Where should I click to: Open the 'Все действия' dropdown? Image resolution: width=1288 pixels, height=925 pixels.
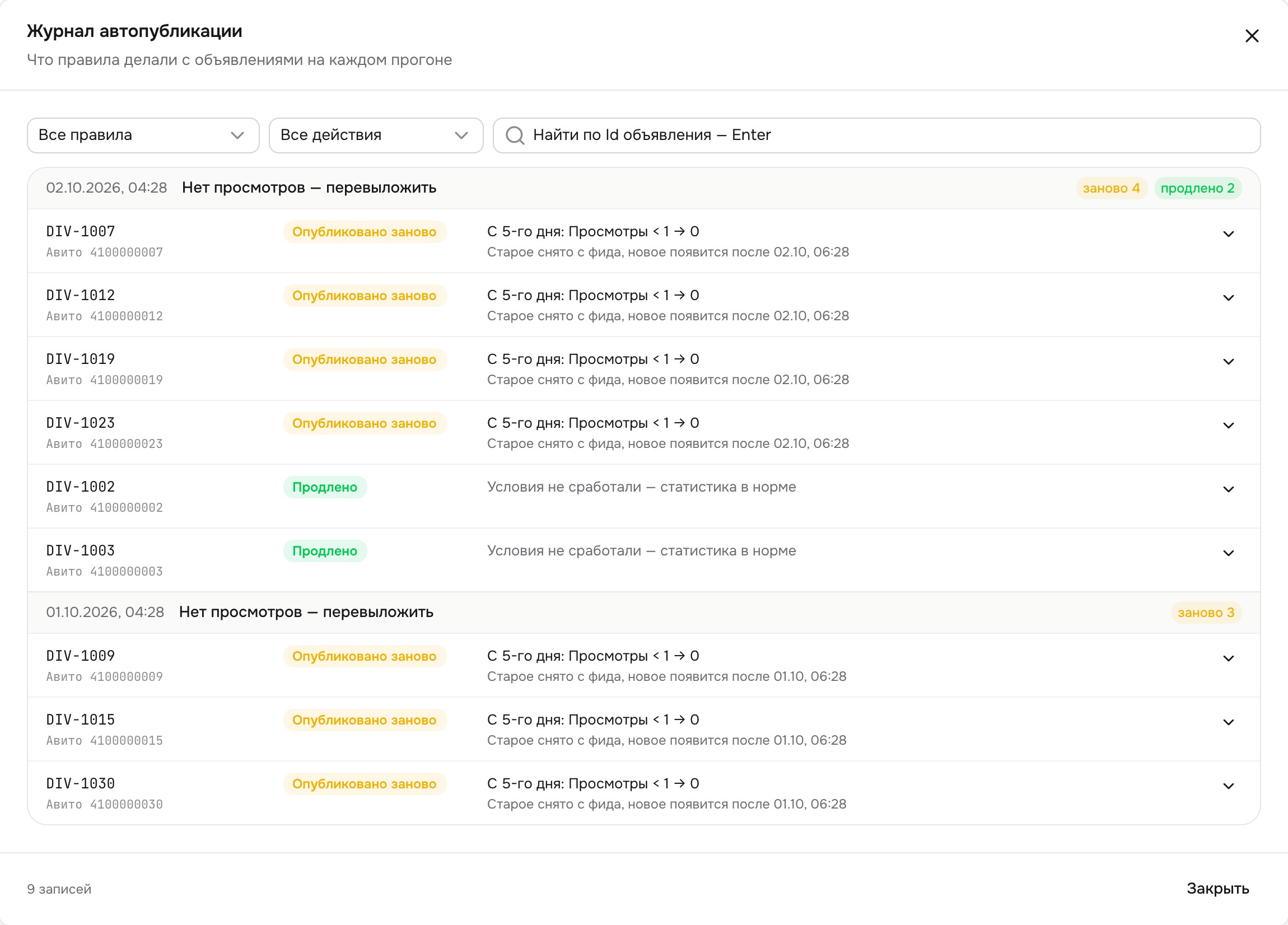pyautogui.click(x=376, y=135)
